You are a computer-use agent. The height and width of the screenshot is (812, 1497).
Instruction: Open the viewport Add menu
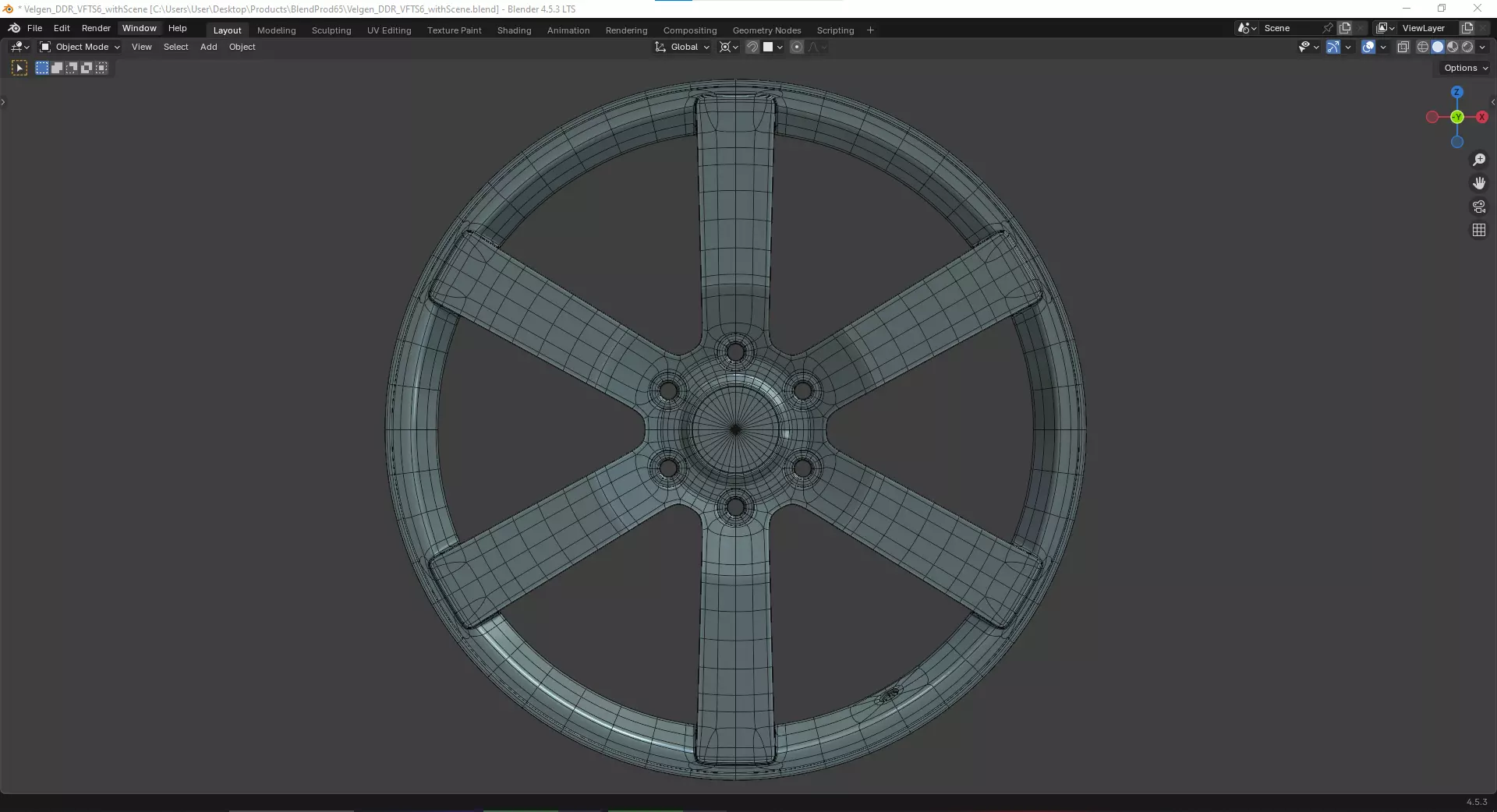tap(209, 47)
